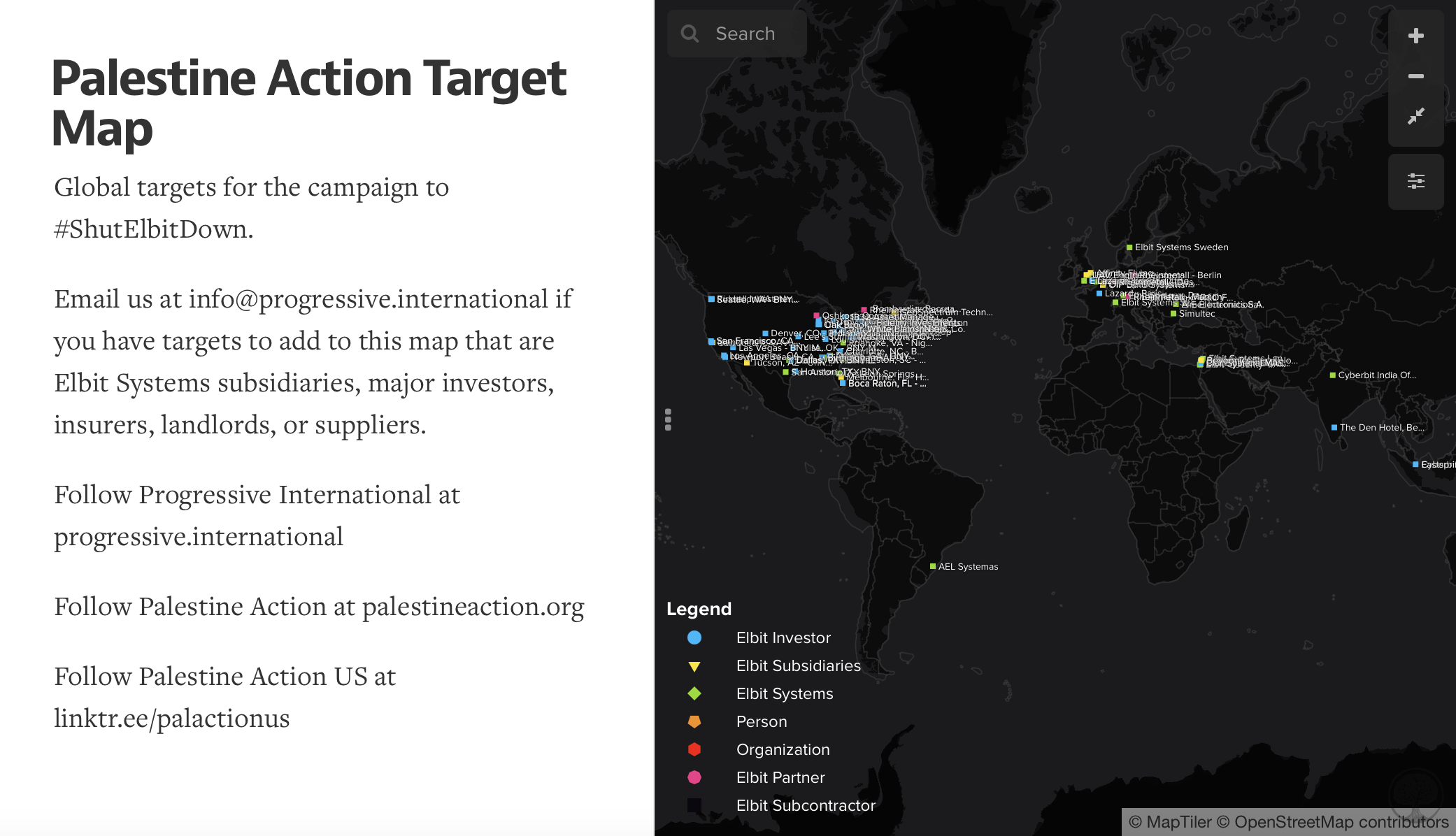Screen dimensions: 1456x836
Task: Click the #ShutElbitDown hashtag text
Action: click(154, 229)
